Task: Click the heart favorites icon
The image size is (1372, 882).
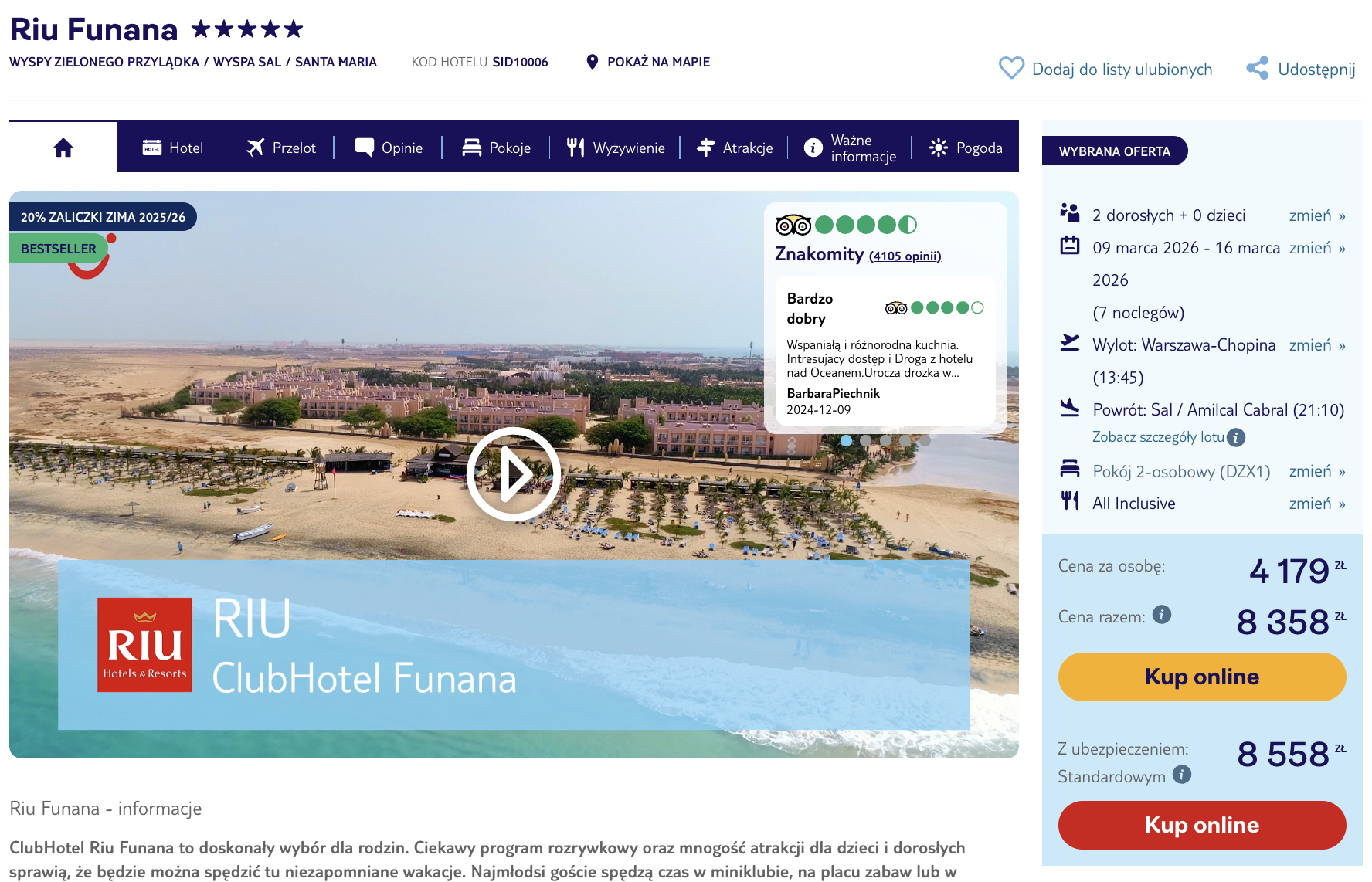Action: click(x=1011, y=69)
